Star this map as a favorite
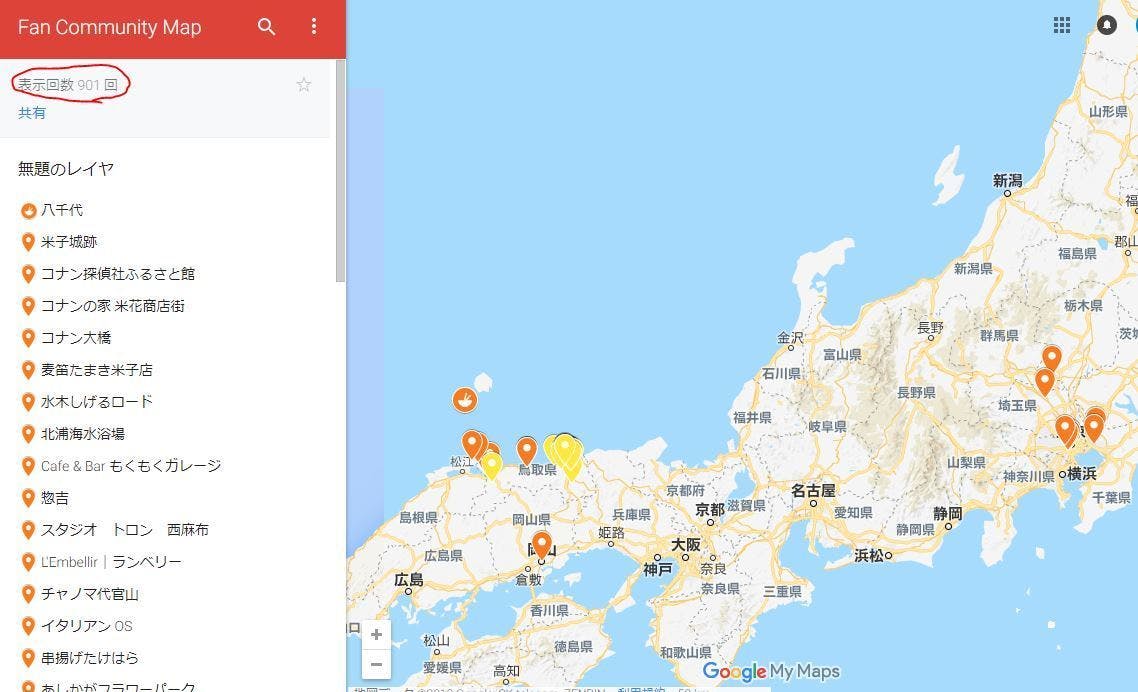 [303, 85]
